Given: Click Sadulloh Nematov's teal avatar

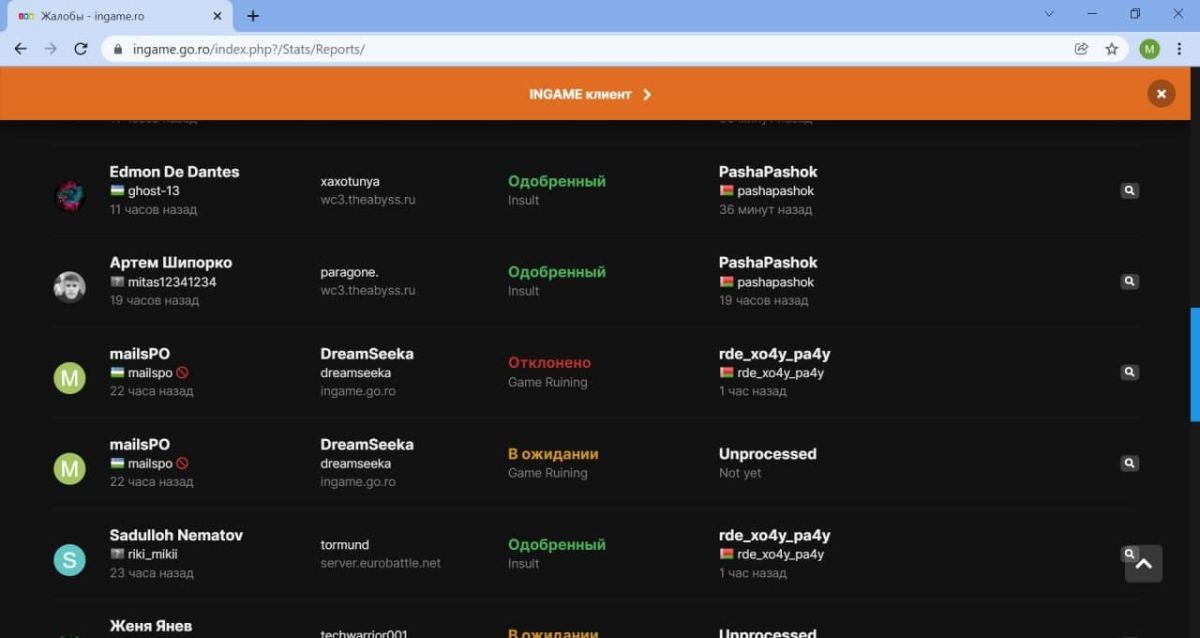Looking at the screenshot, I should 69,559.
